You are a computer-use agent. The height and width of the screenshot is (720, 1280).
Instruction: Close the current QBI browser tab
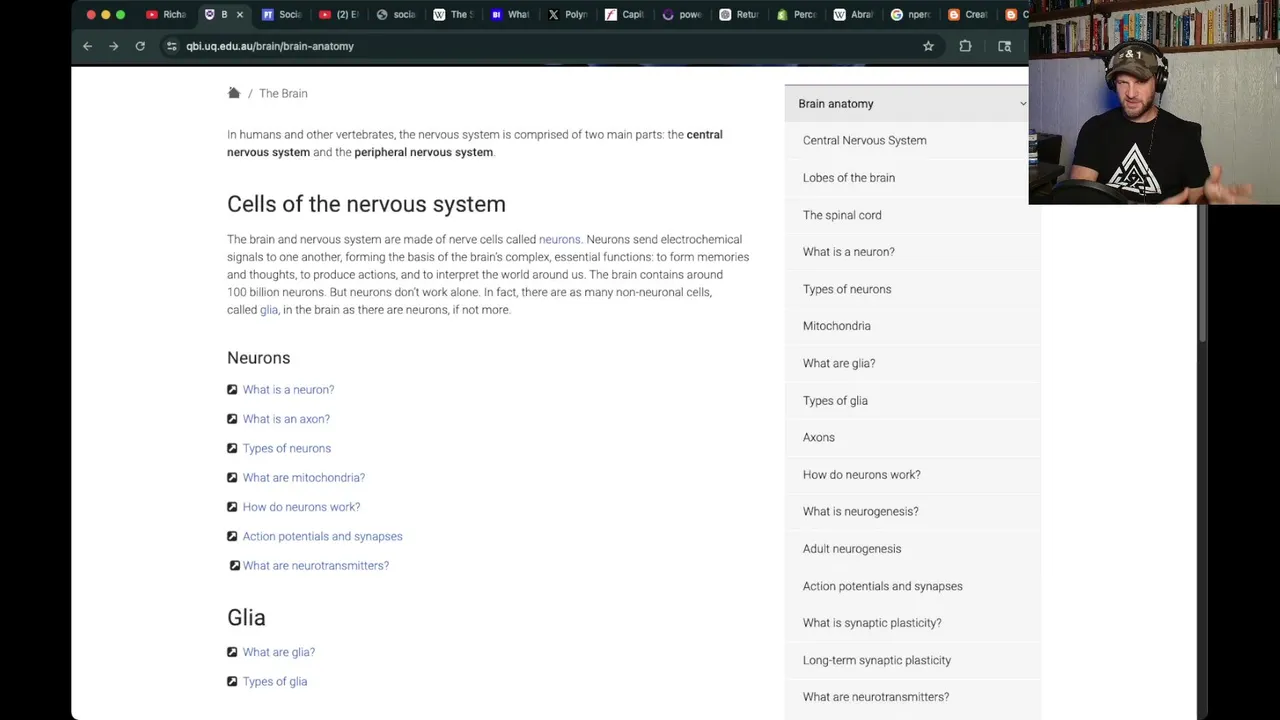[240, 15]
